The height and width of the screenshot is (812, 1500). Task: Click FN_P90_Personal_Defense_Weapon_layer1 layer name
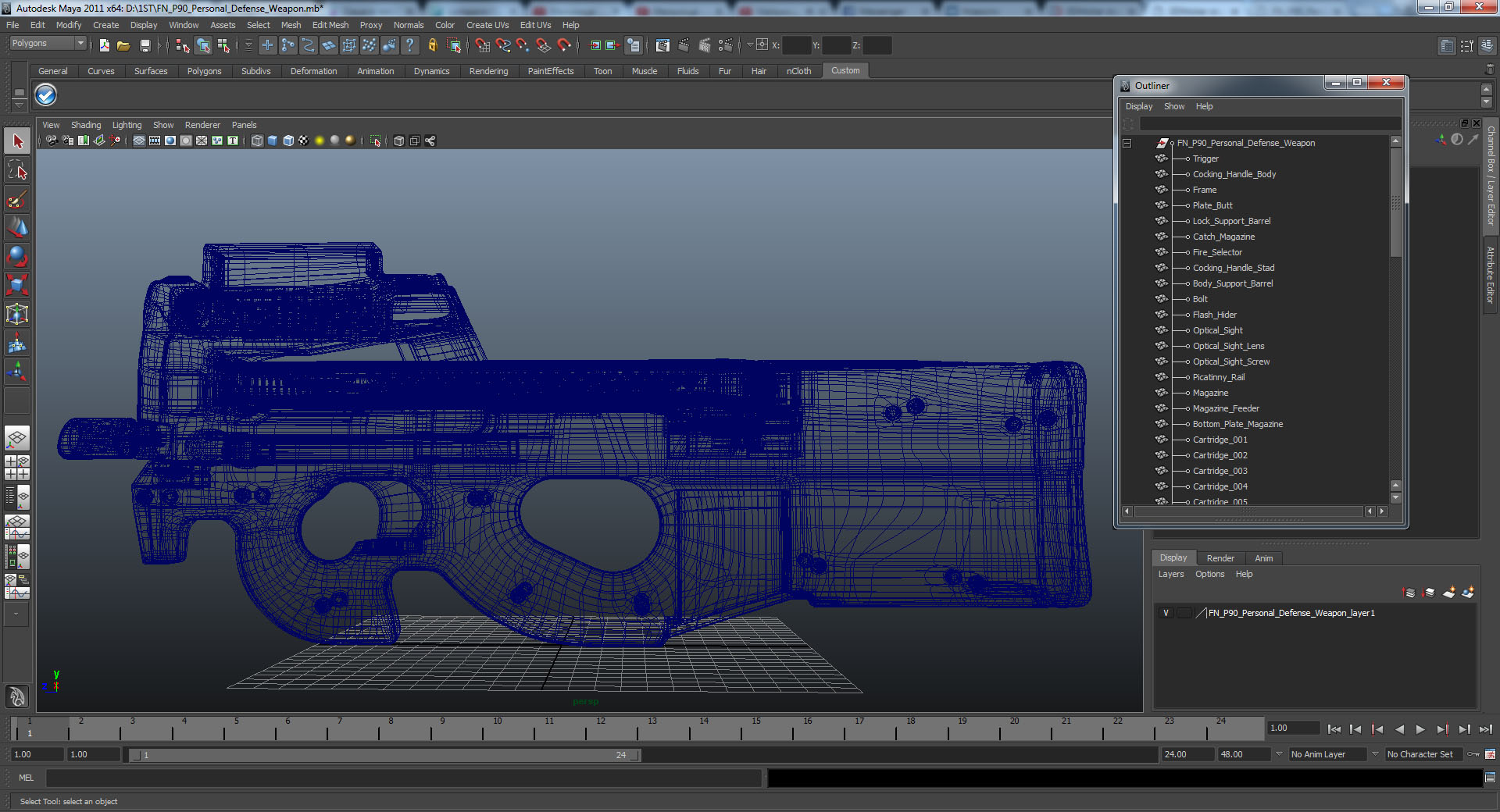click(x=1291, y=613)
